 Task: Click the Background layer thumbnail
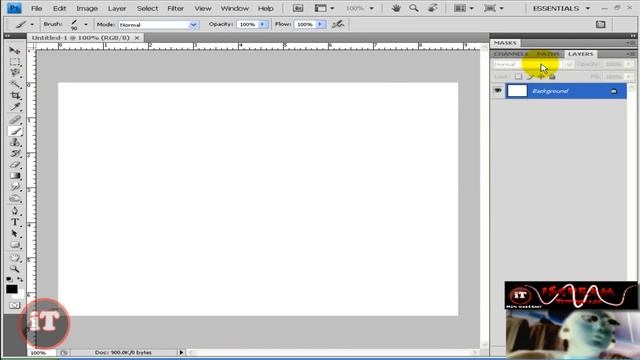point(517,91)
